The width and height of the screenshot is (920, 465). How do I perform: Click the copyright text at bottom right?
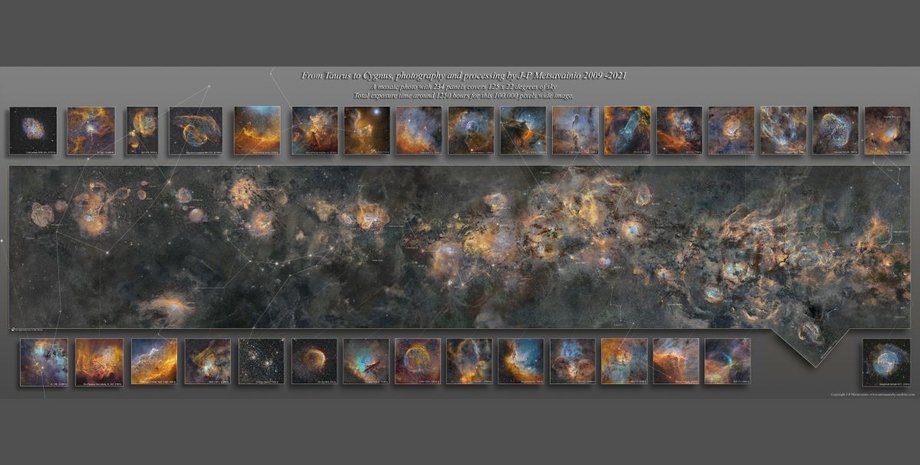coord(870,394)
